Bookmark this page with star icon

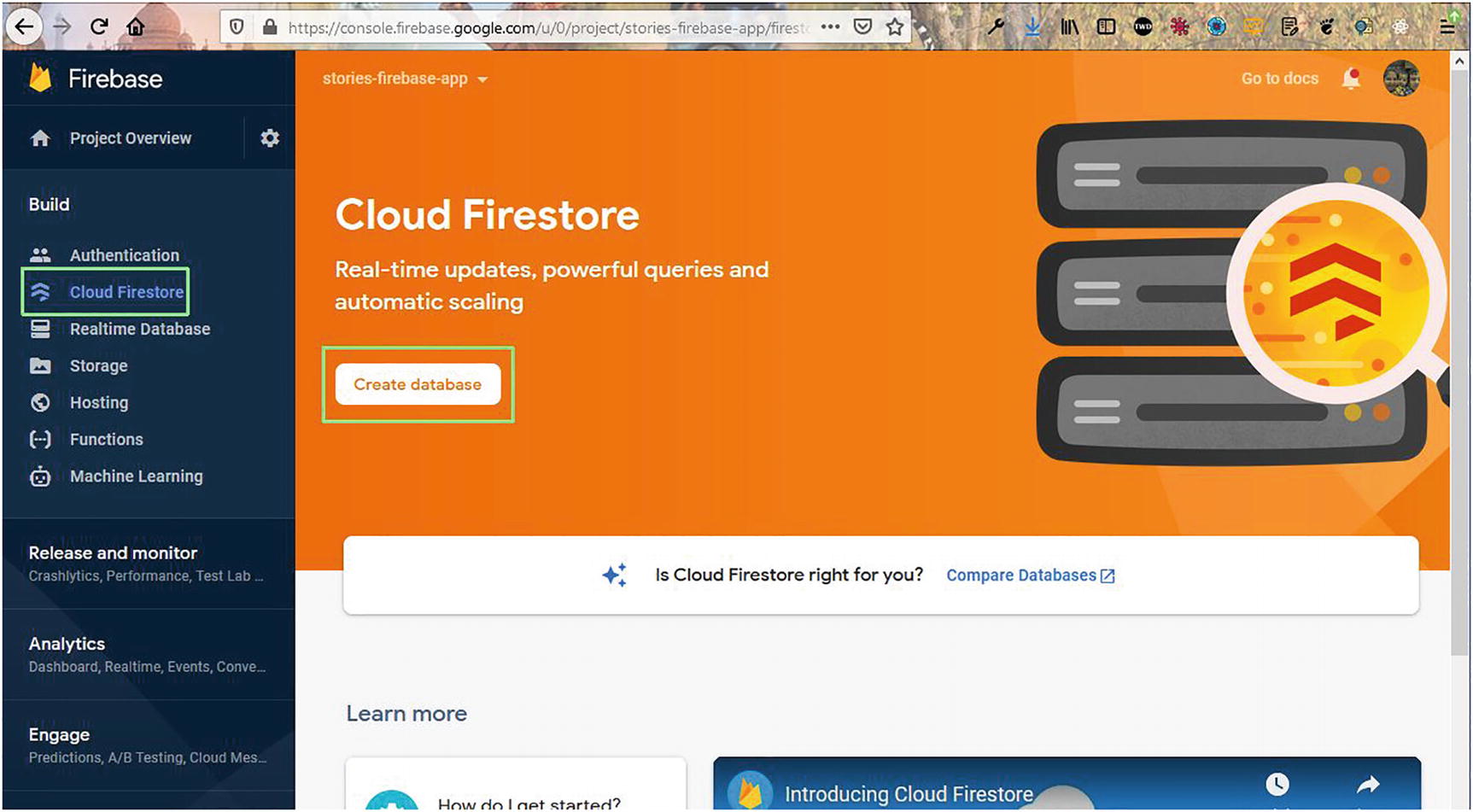894,27
